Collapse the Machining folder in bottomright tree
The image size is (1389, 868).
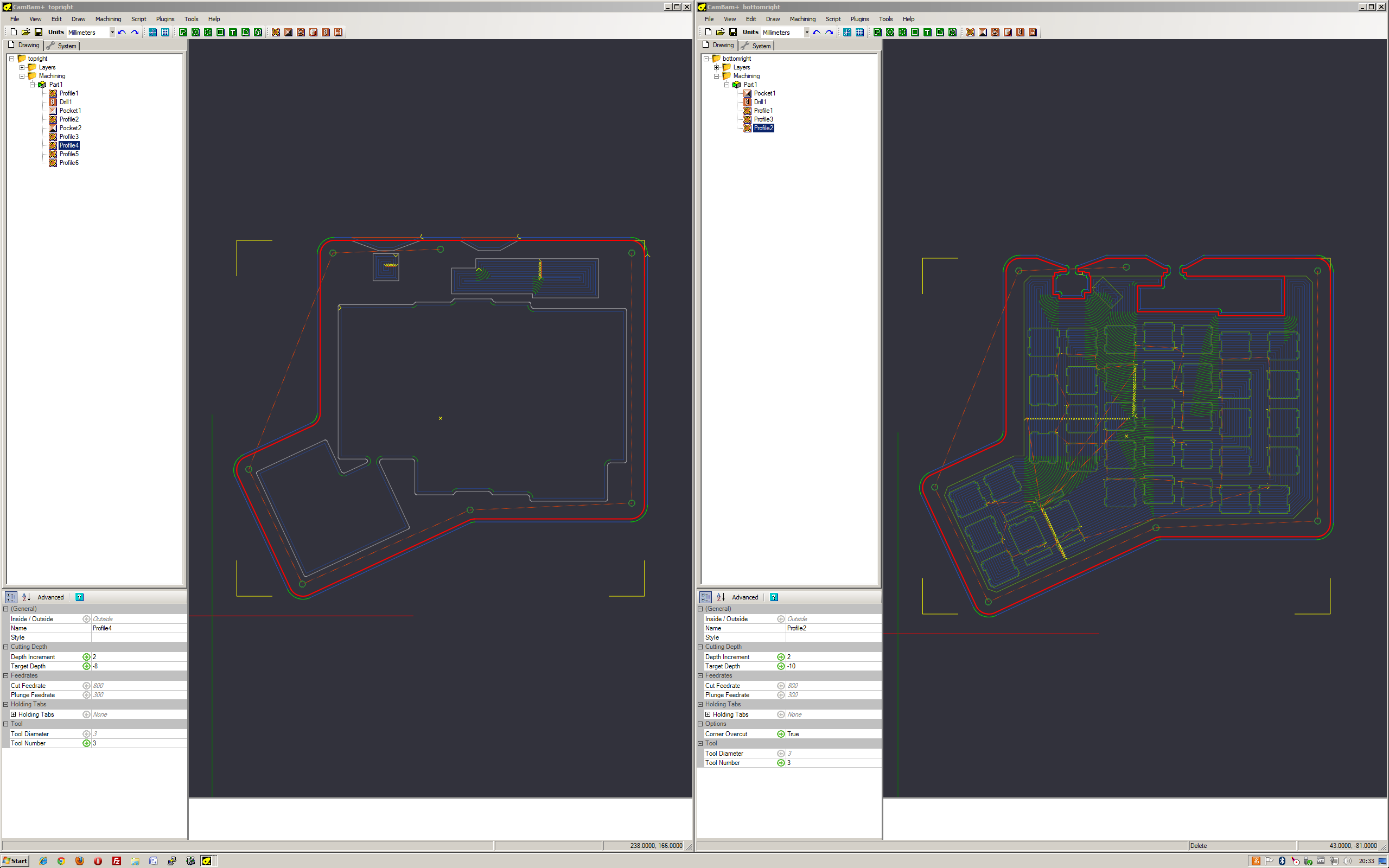coord(716,76)
